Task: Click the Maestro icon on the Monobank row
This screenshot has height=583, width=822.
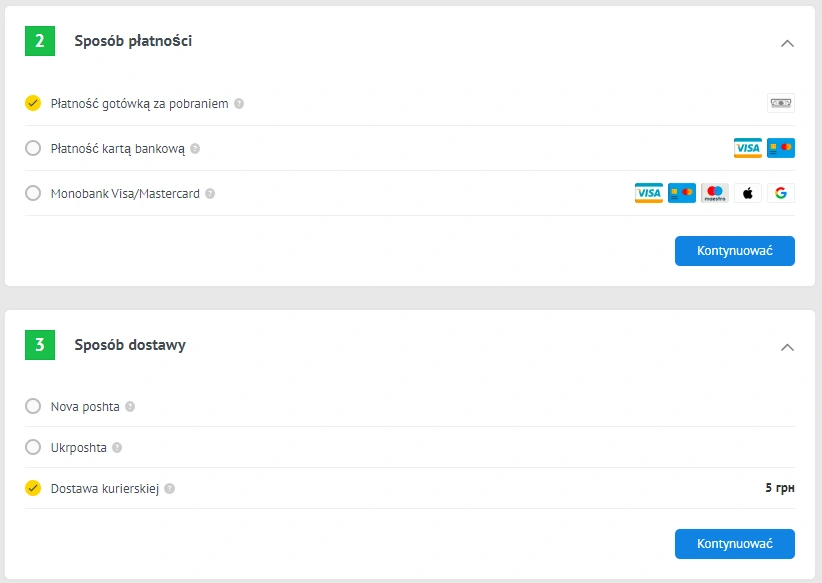Action: coord(715,193)
